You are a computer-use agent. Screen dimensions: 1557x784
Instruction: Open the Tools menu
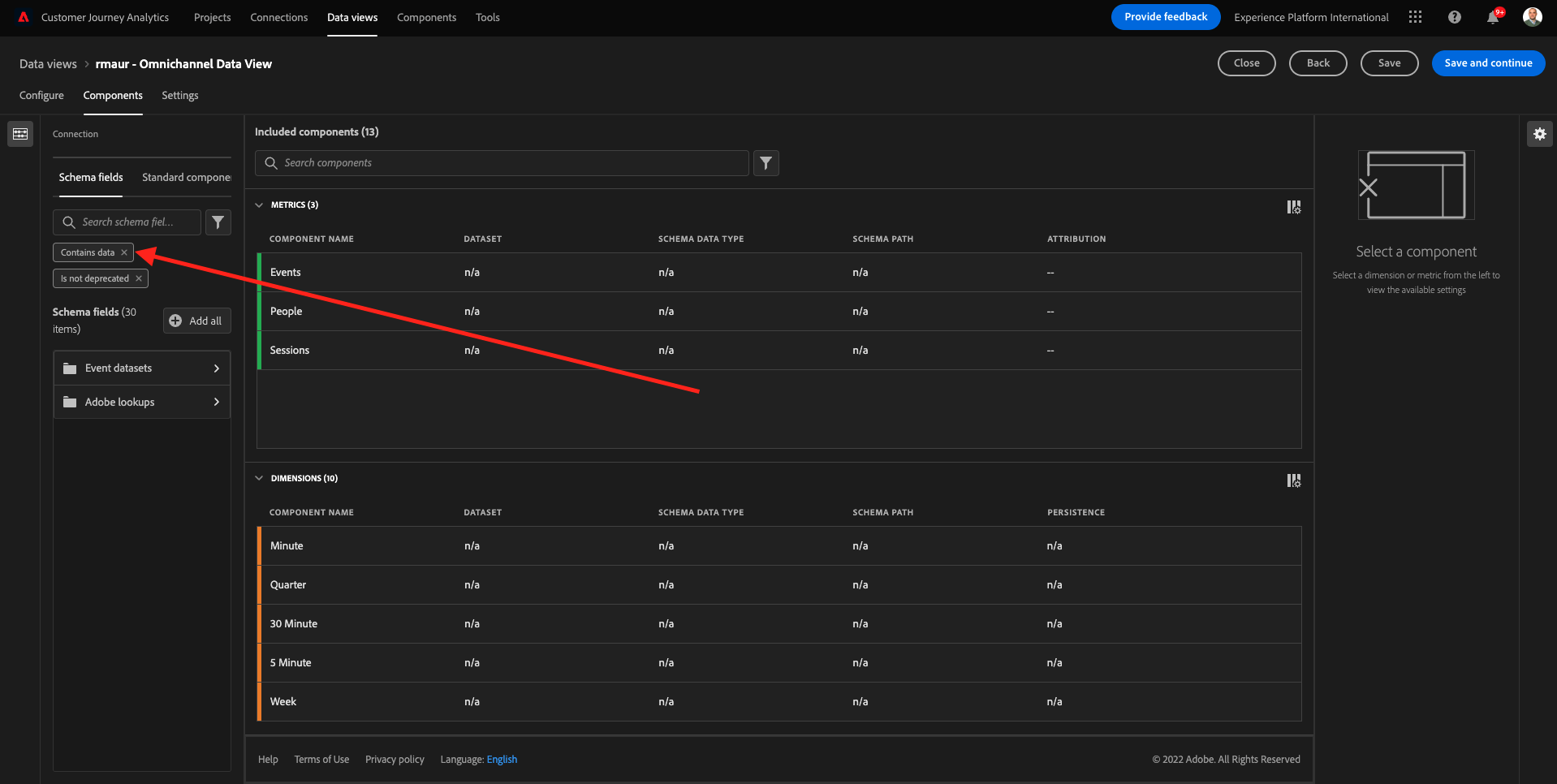[487, 17]
